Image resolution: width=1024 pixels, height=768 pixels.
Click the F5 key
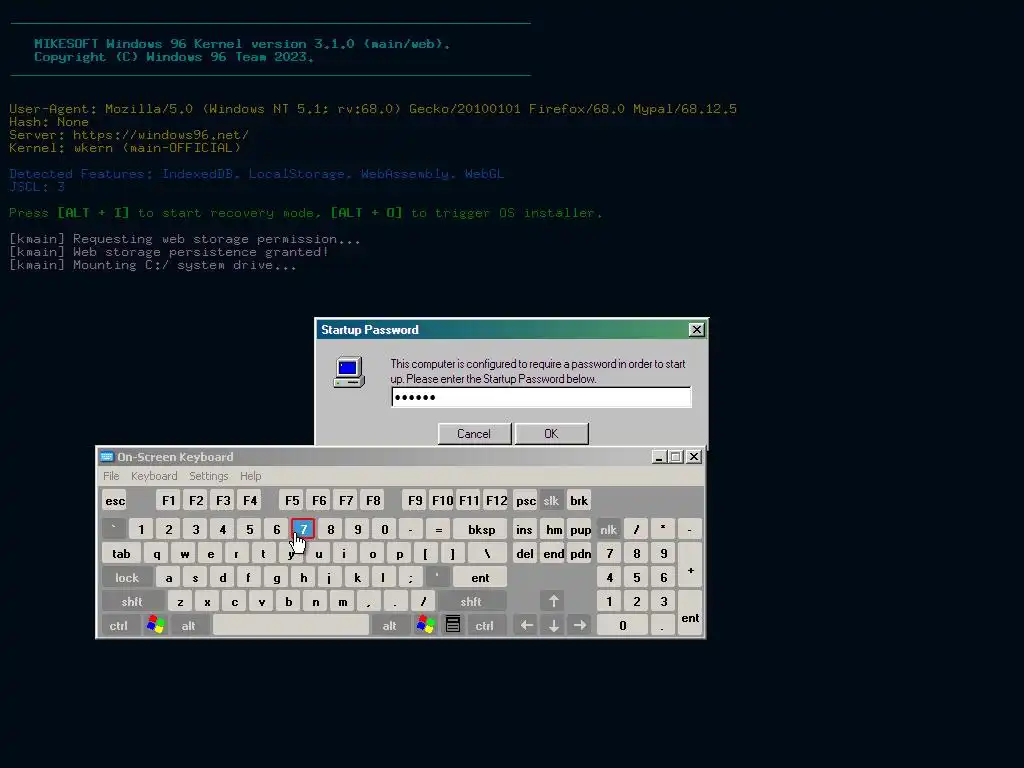tap(292, 500)
